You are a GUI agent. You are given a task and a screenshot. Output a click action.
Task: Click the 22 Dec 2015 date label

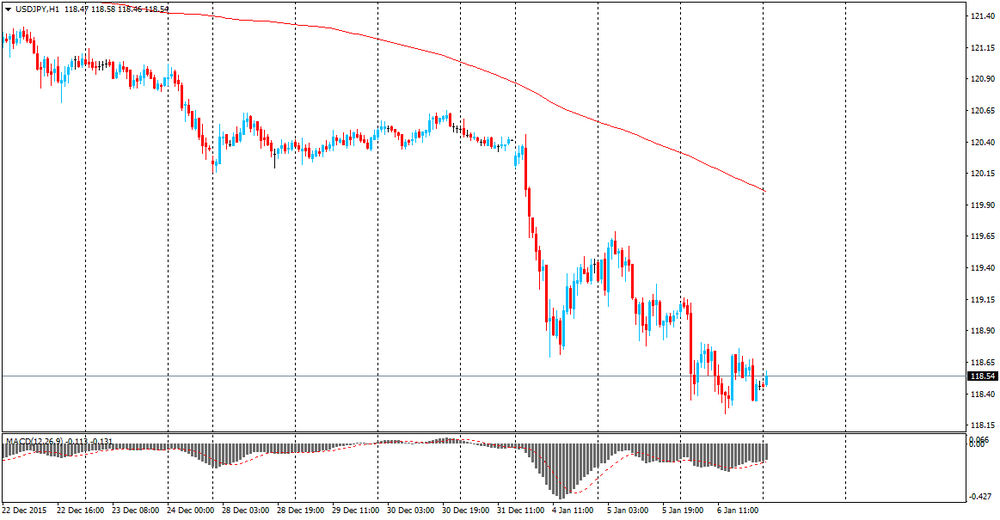[x=24, y=510]
